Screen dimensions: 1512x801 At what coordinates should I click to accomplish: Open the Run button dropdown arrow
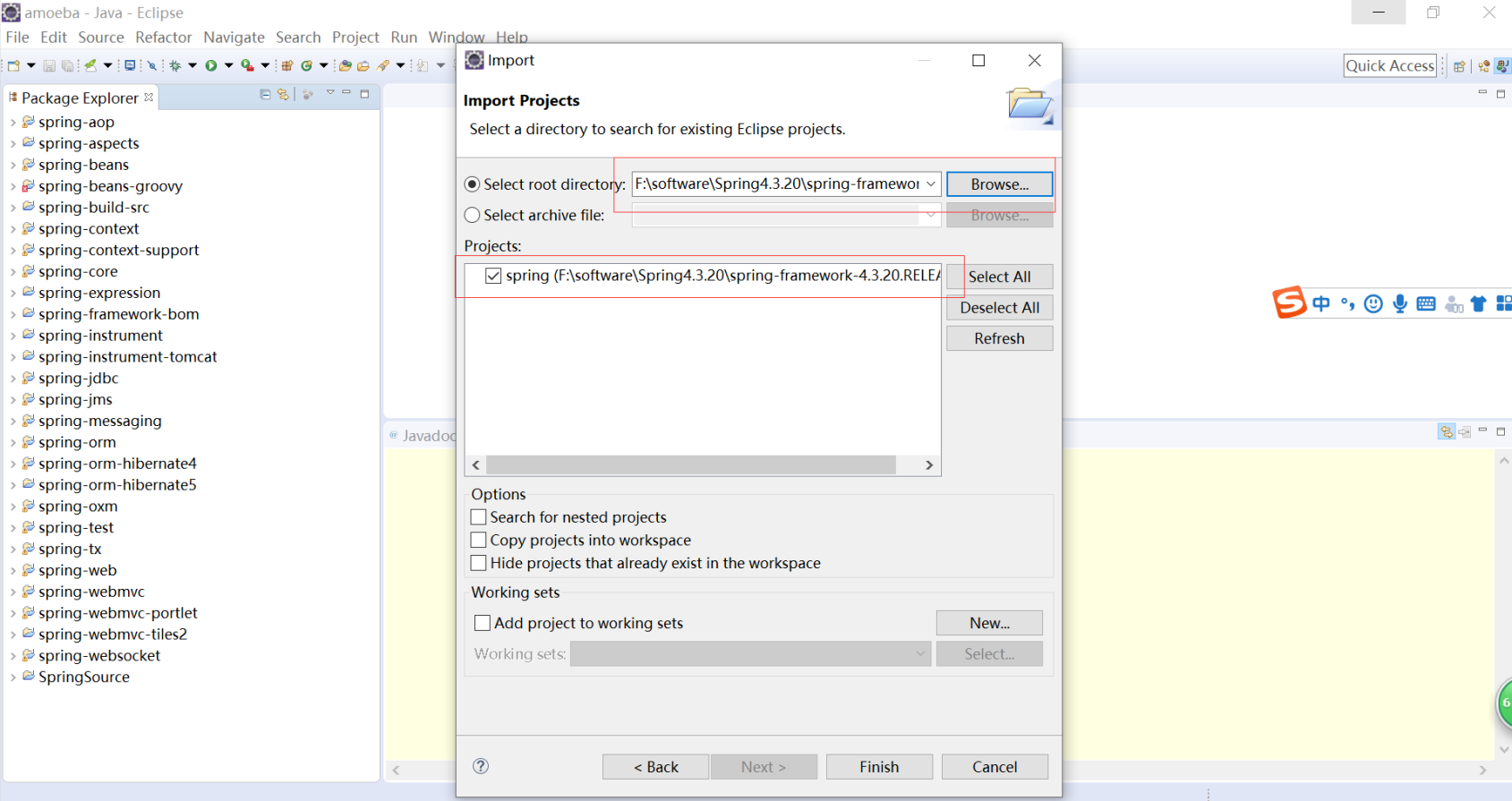tap(228, 65)
